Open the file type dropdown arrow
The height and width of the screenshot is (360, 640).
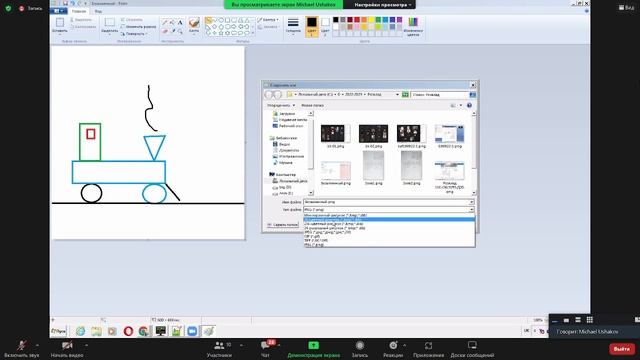pos(471,209)
